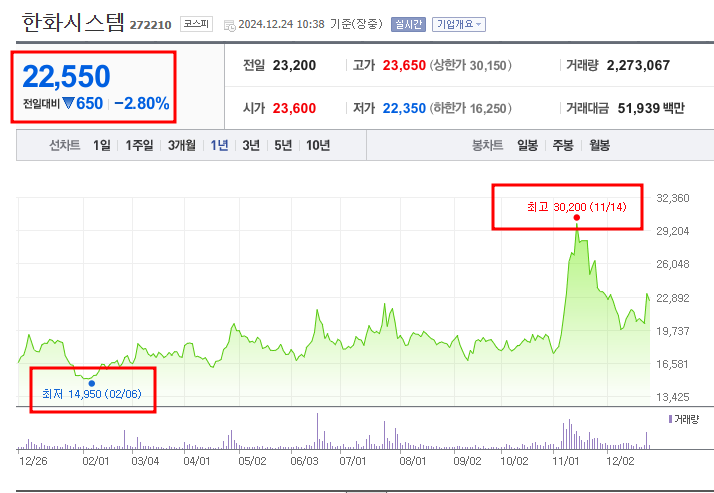Click the down arrow change indicator icon

pos(68,103)
